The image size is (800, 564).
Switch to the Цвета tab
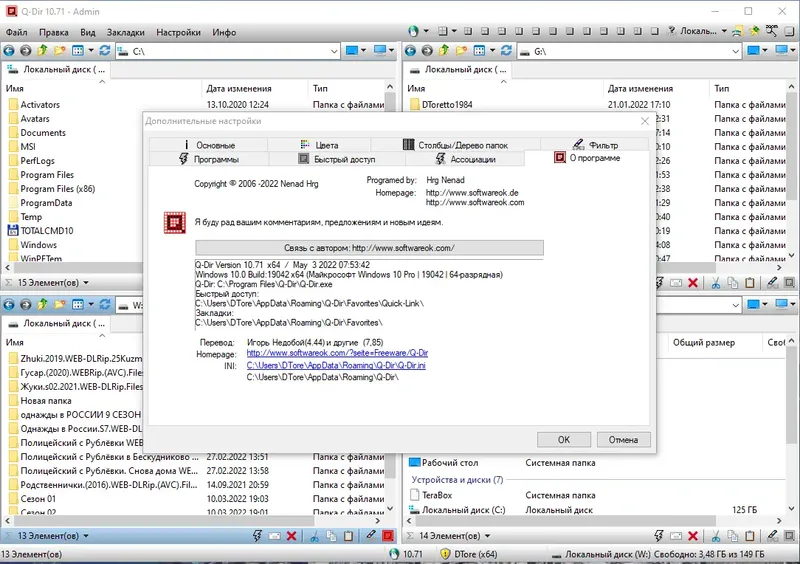point(319,145)
